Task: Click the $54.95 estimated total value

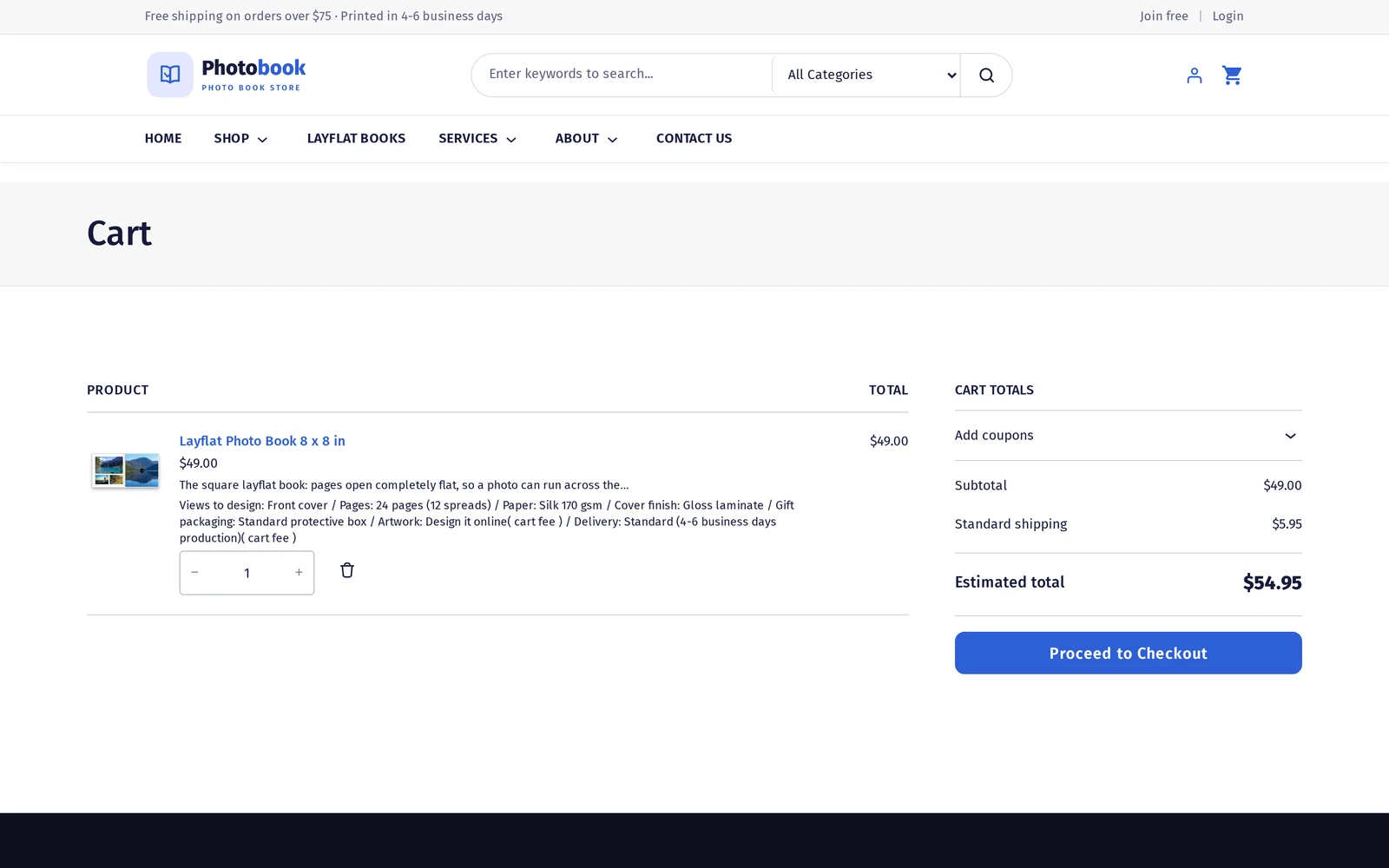Action: click(x=1272, y=582)
